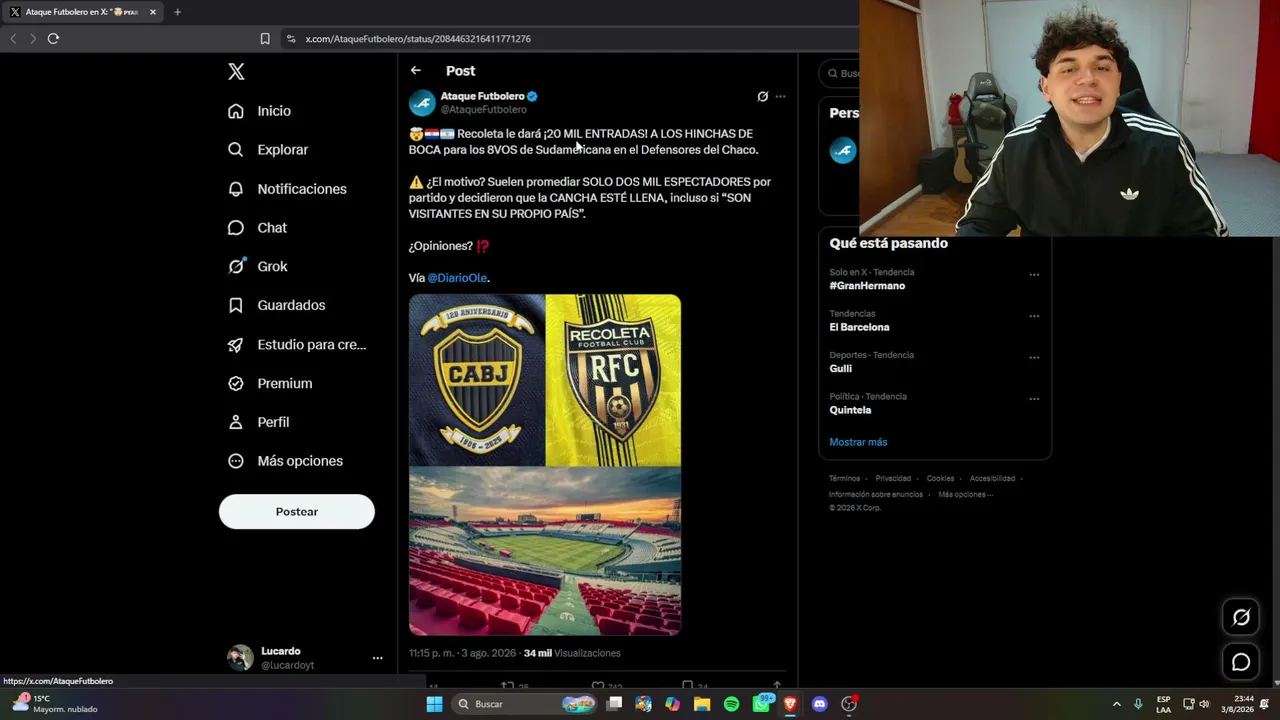Open the Gulli trend
This screenshot has width=1280, height=720.
click(840, 369)
